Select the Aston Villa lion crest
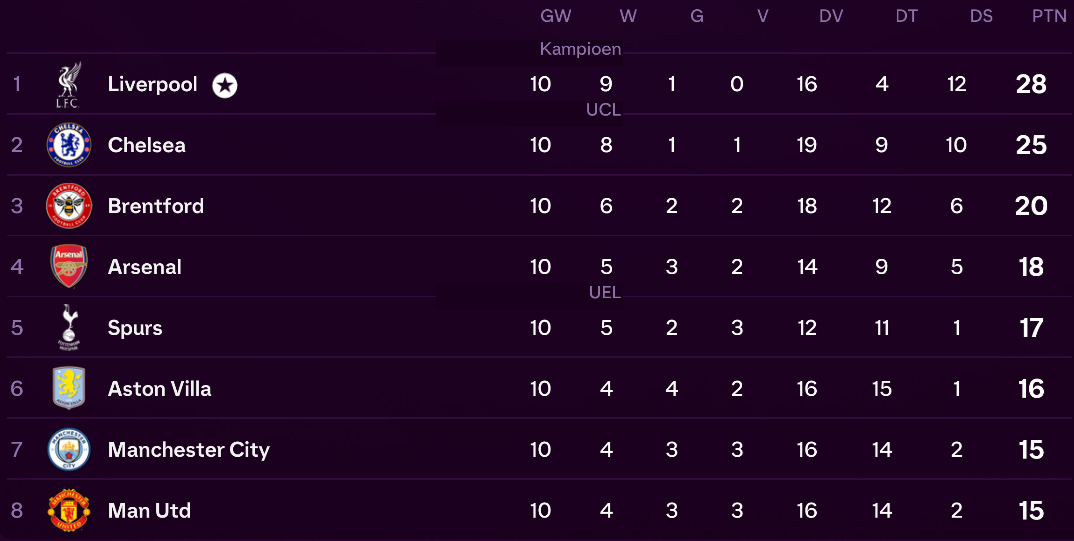This screenshot has height=541, width=1074. [x=68, y=388]
